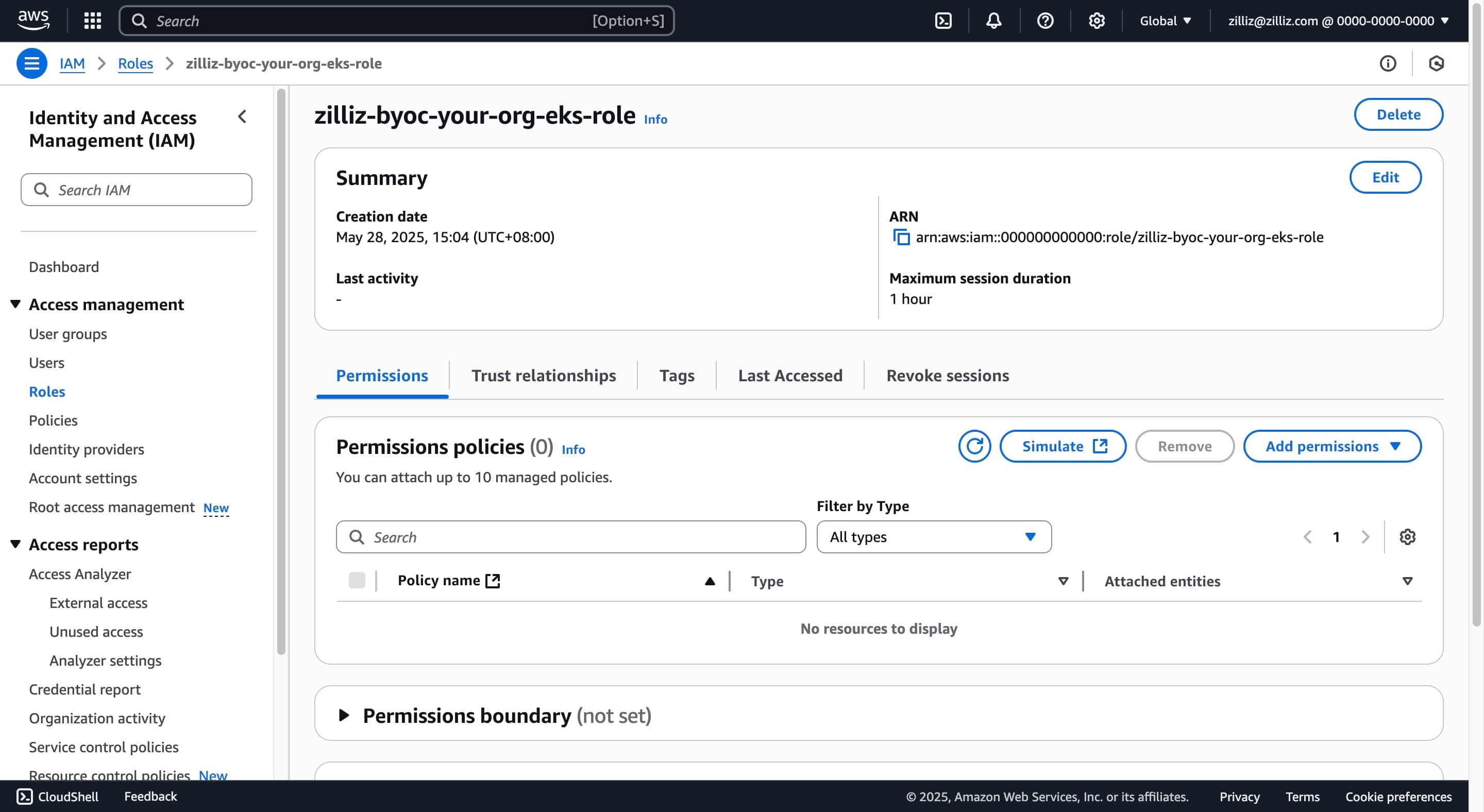Open Policies in the sidebar
The image size is (1484, 812).
pyautogui.click(x=53, y=420)
